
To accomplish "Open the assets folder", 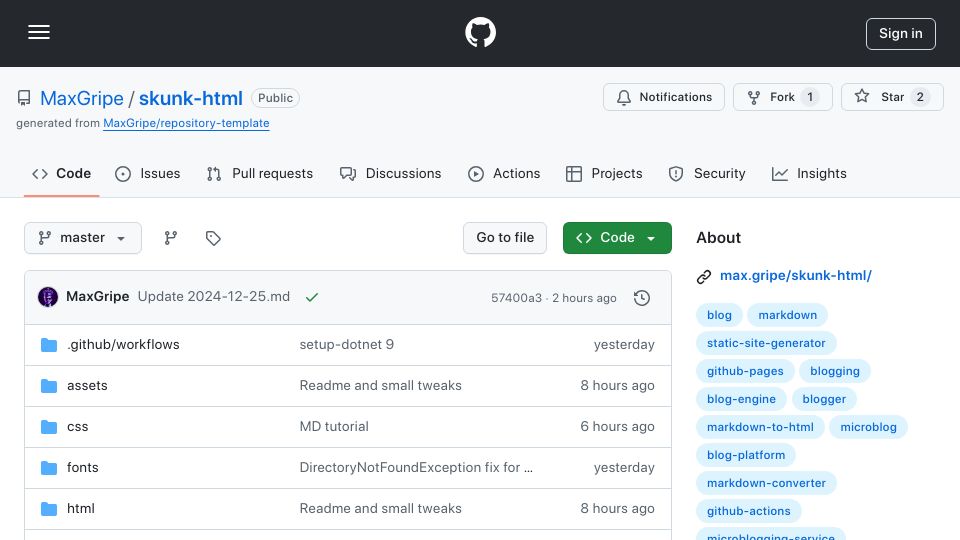I will tap(87, 386).
